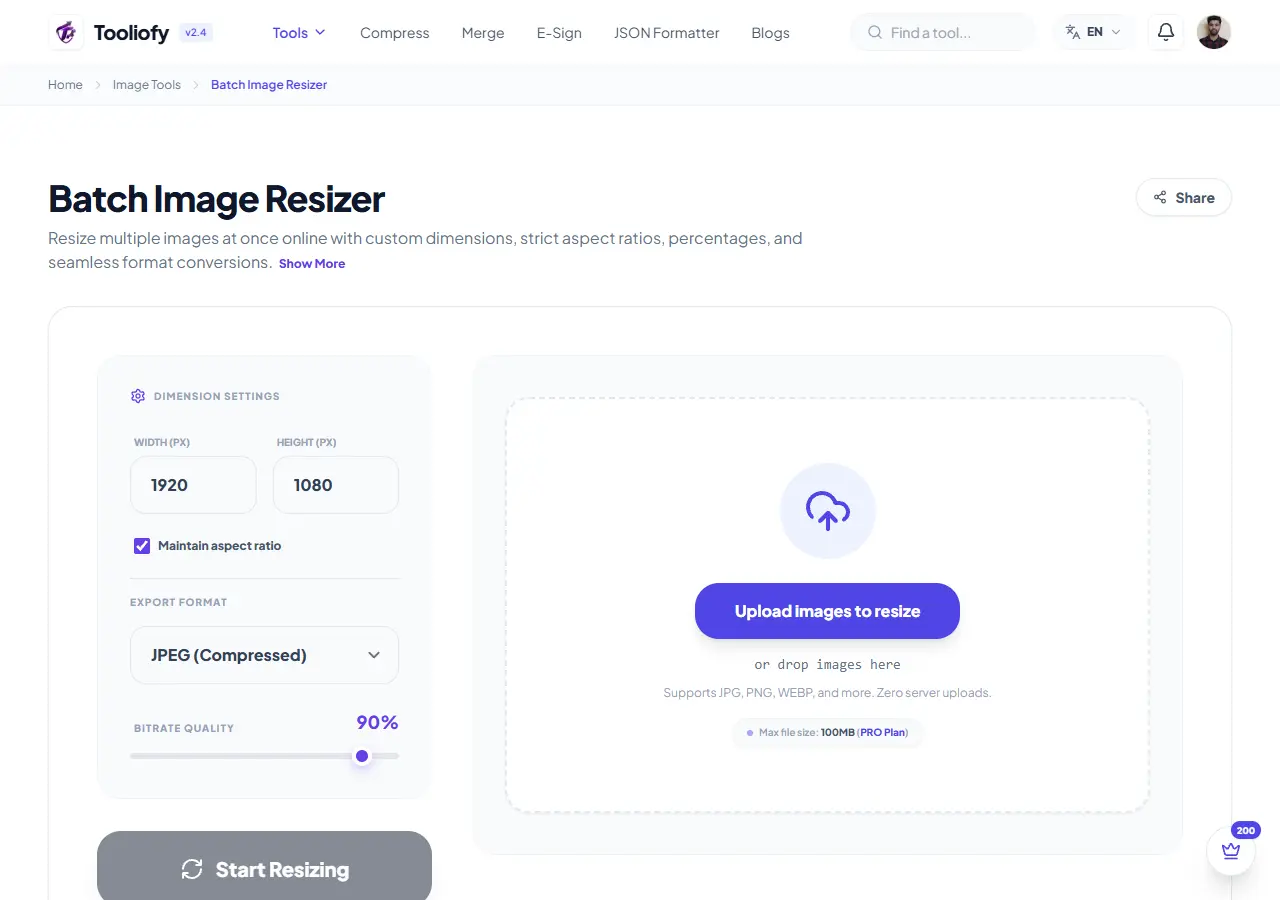This screenshot has width=1280, height=900.
Task: Go to Home breadcrumb
Action: coord(65,85)
